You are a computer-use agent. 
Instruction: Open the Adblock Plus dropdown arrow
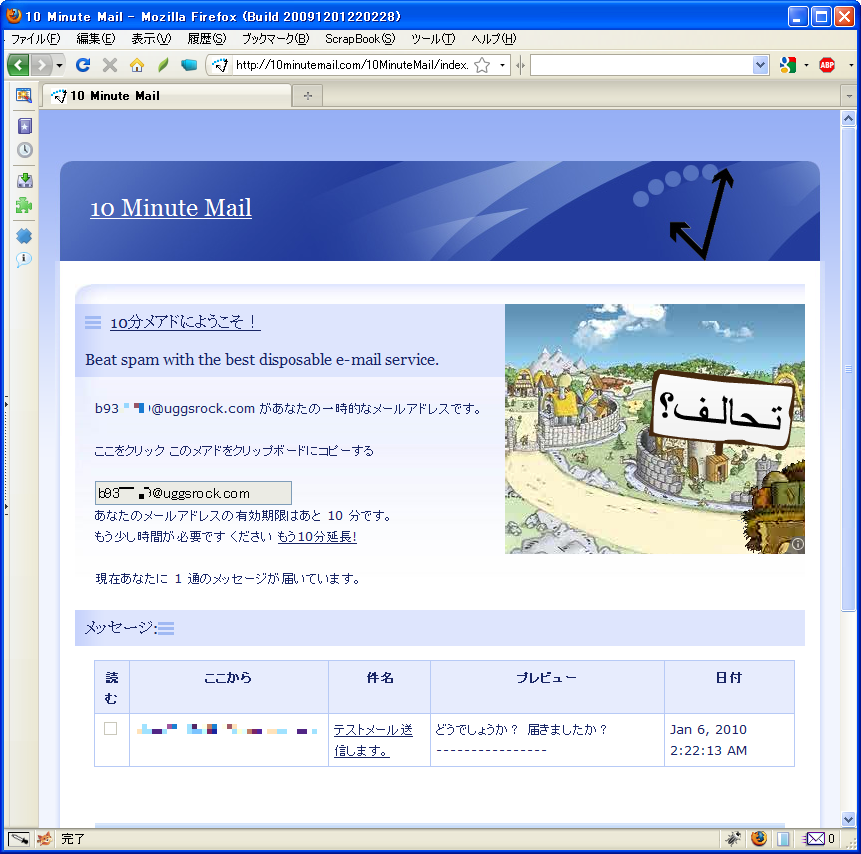851,65
